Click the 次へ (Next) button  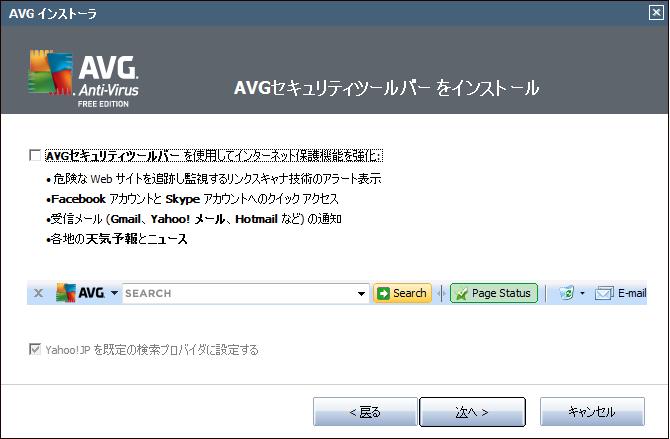472,412
